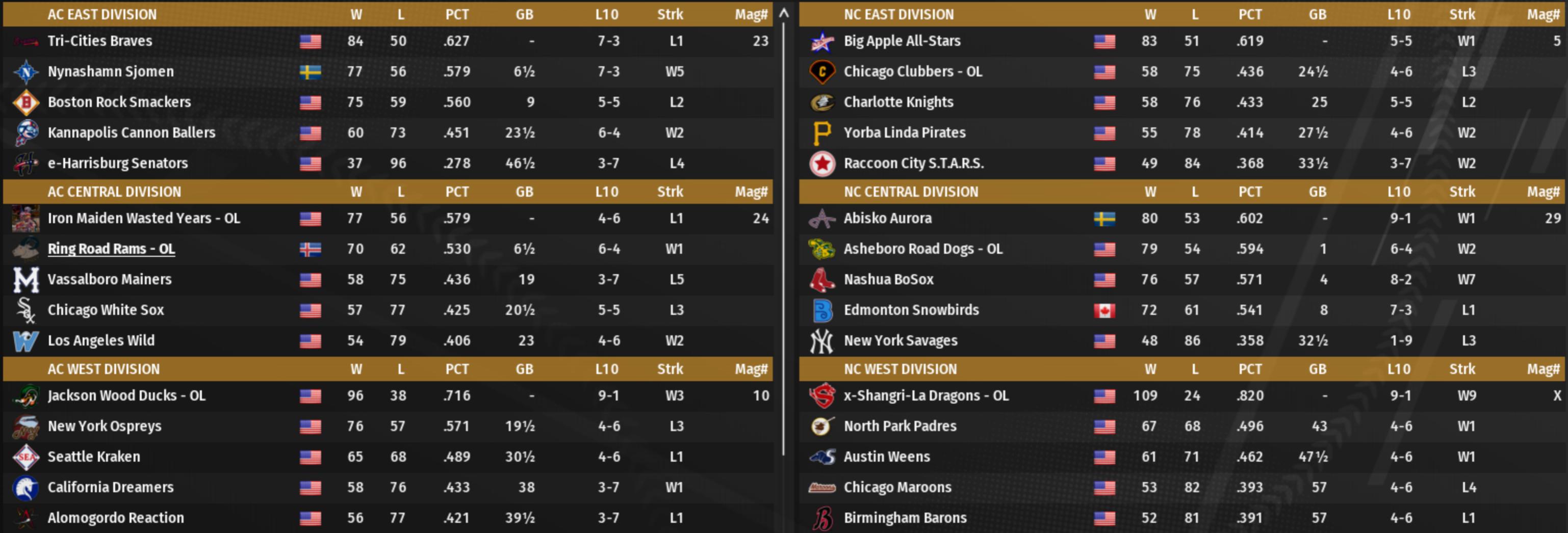This screenshot has height=533, width=1568.
Task: Open the Ring Road Rams - OL link
Action: point(111,249)
